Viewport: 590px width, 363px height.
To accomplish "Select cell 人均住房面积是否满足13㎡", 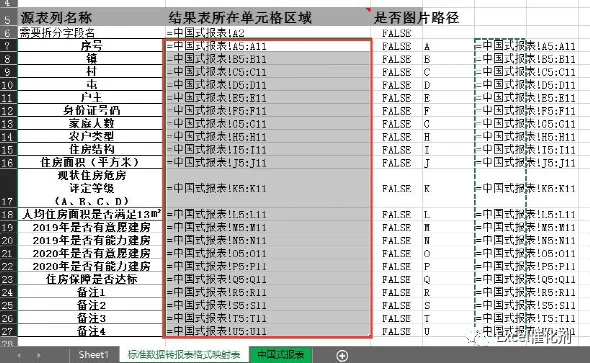I will (x=90, y=214).
